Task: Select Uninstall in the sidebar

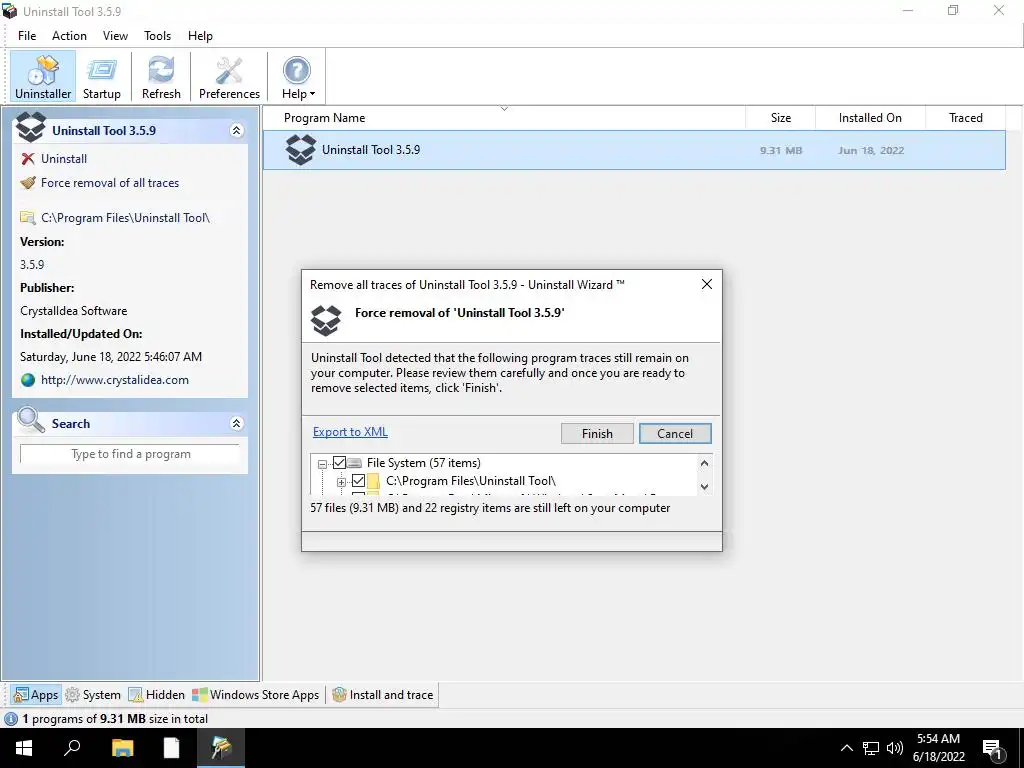Action: point(63,159)
